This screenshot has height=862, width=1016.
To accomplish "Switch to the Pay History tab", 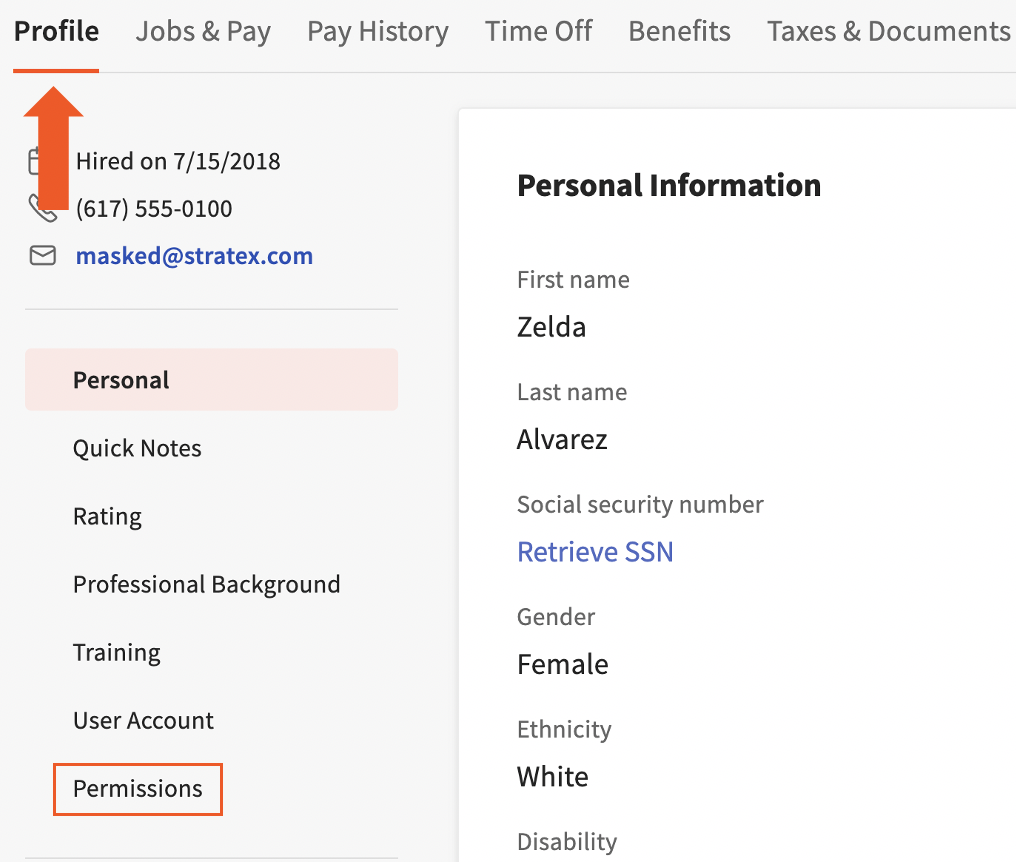I will 377,31.
